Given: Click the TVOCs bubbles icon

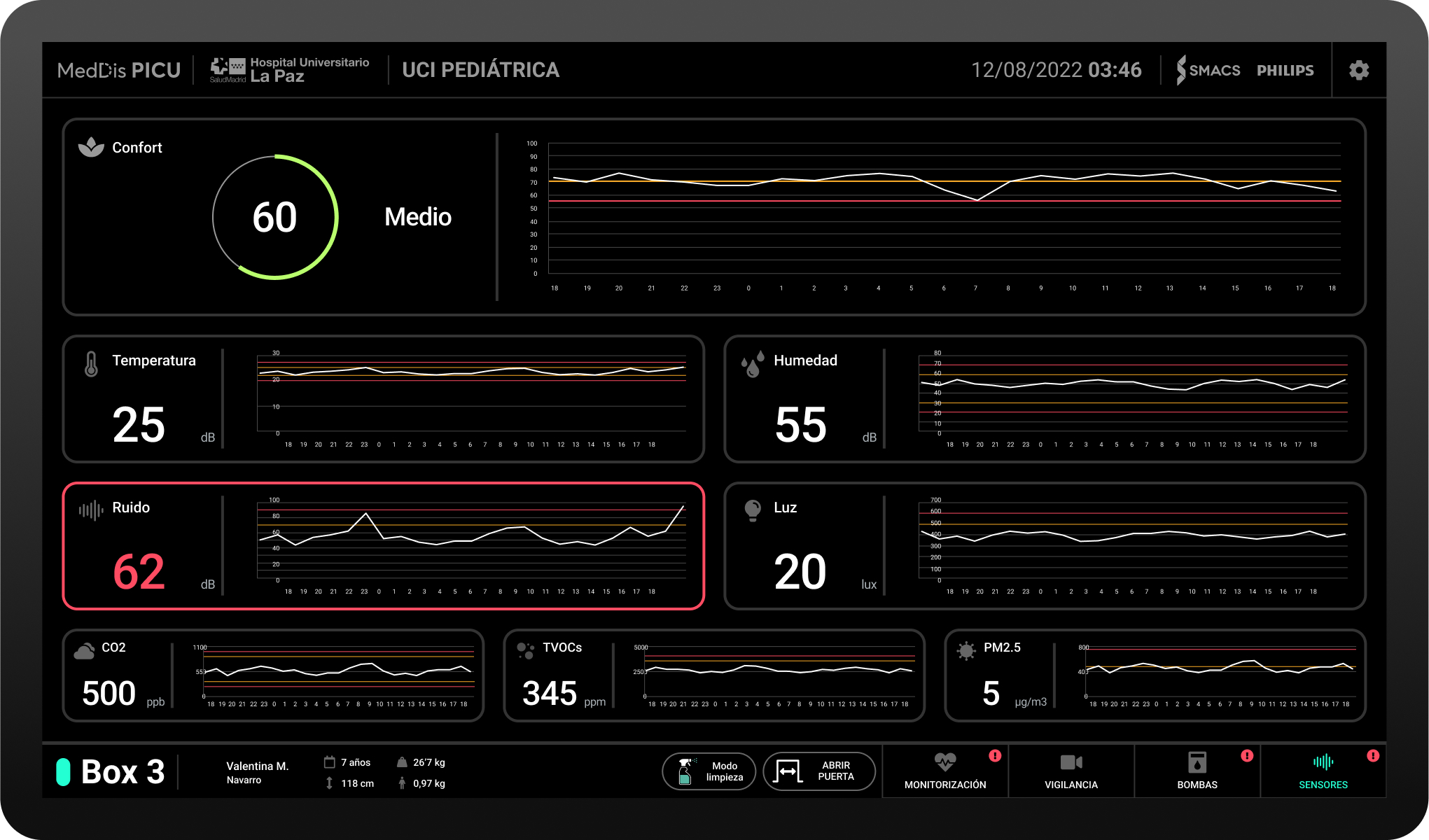Looking at the screenshot, I should point(525,651).
